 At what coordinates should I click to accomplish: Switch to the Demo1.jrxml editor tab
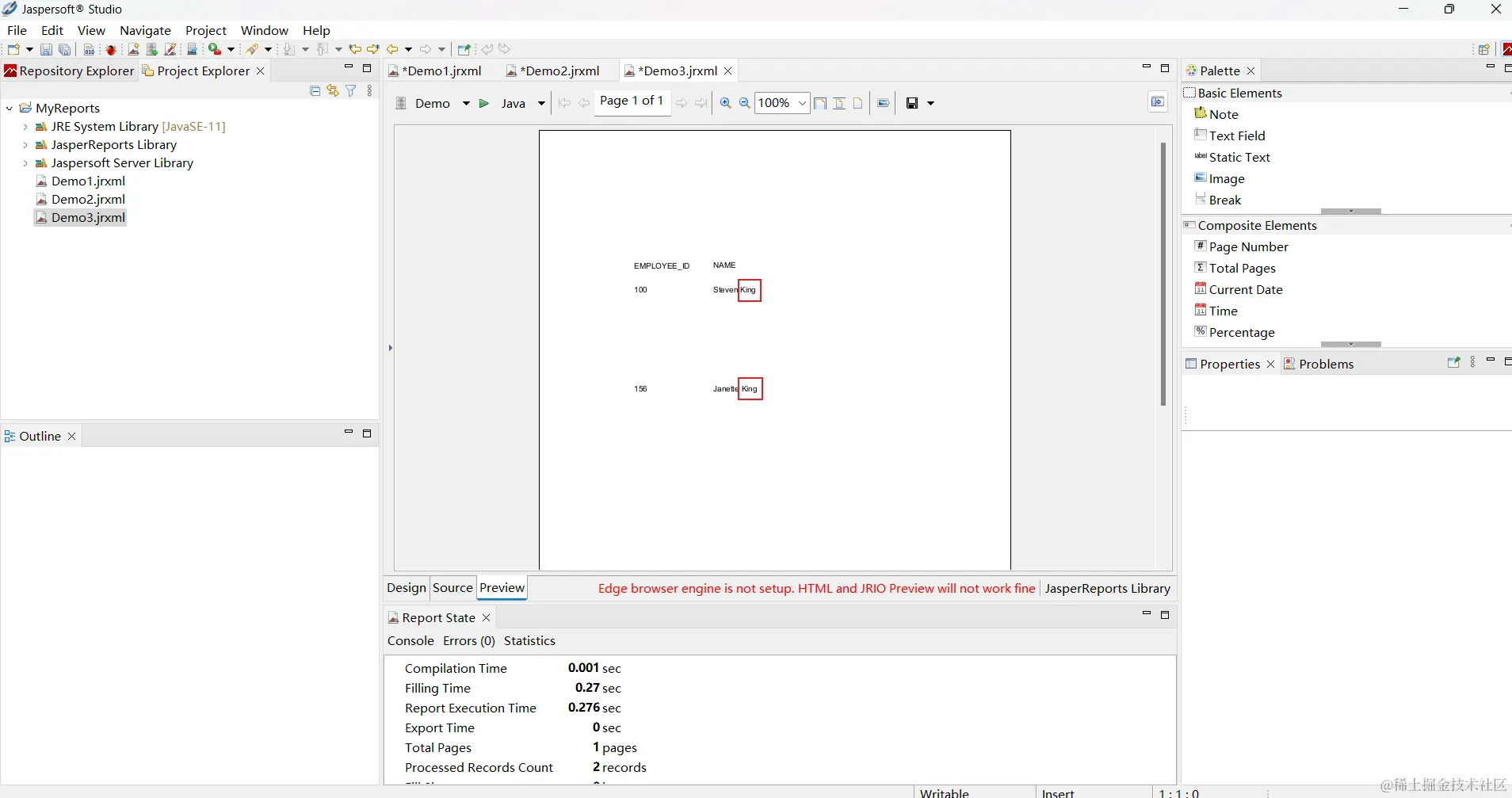pos(435,71)
